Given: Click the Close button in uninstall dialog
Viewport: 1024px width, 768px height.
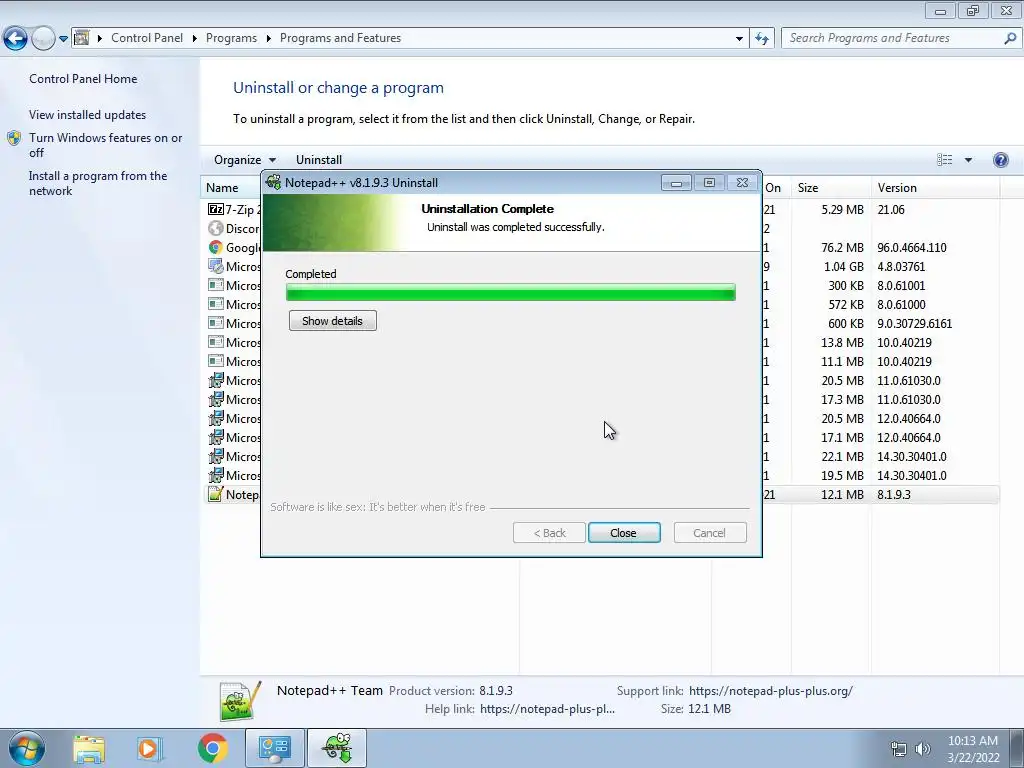Looking at the screenshot, I should tap(624, 533).
